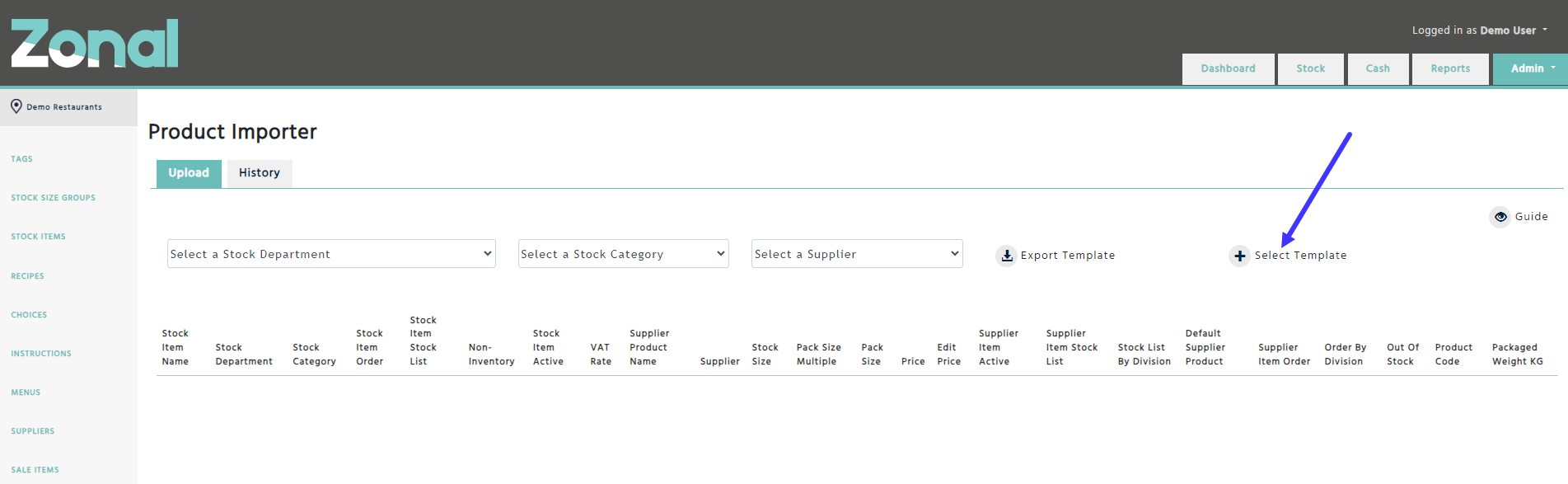1568x484 pixels.
Task: Click the Order By Division column header
Action: [1345, 355]
